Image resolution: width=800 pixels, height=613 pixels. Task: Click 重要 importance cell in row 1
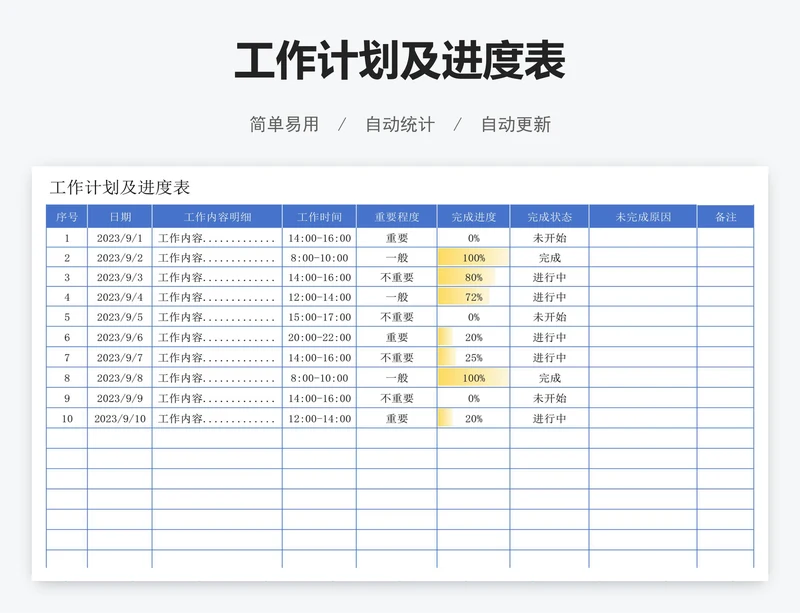(x=397, y=238)
